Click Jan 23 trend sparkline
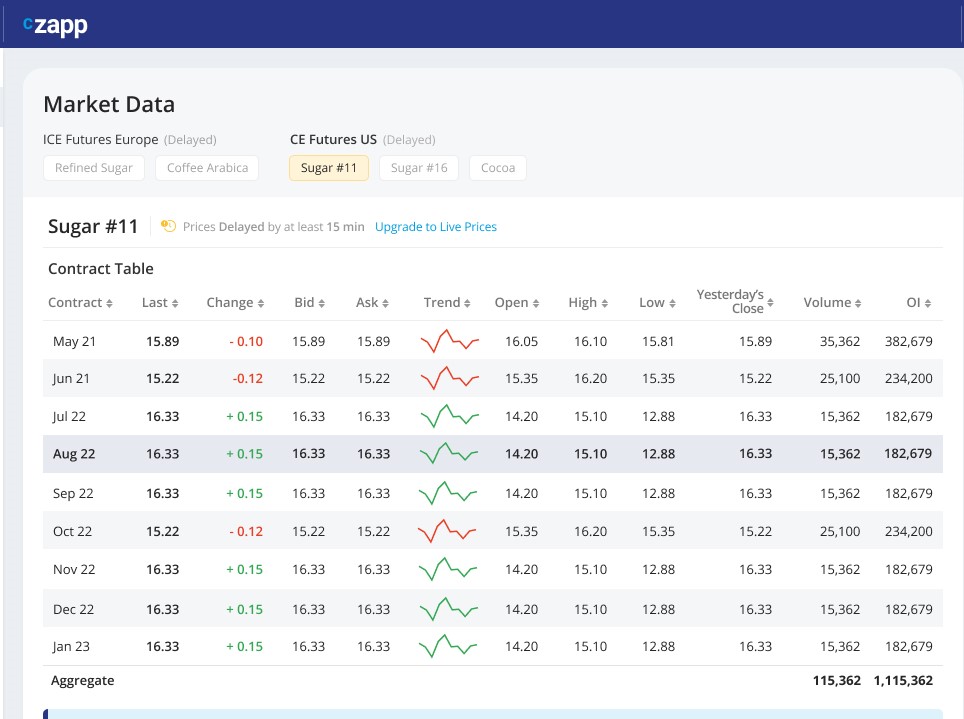Viewport: 964px width, 719px height. [x=448, y=646]
